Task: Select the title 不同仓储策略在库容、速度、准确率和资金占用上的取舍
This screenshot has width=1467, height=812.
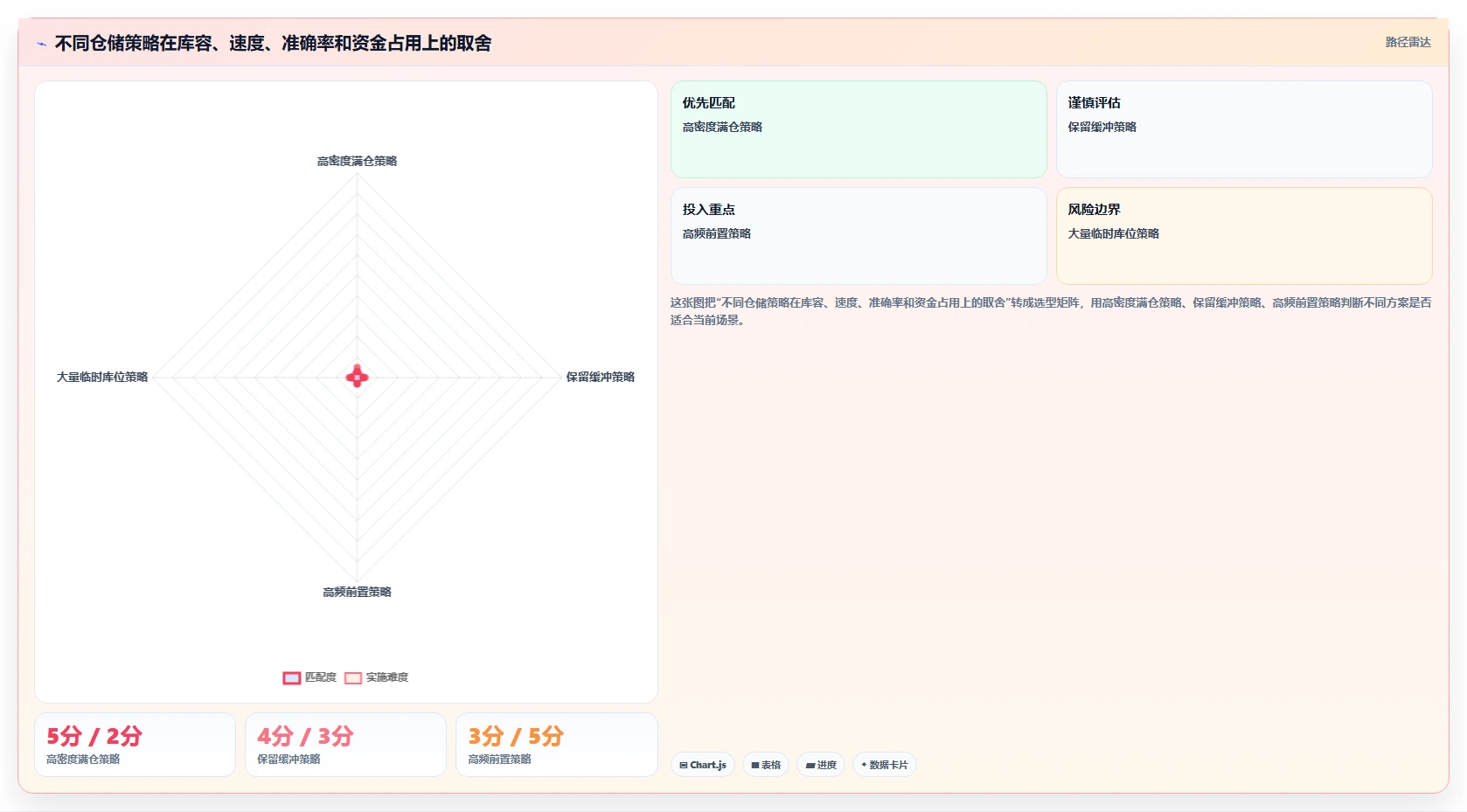Action: coord(273,43)
